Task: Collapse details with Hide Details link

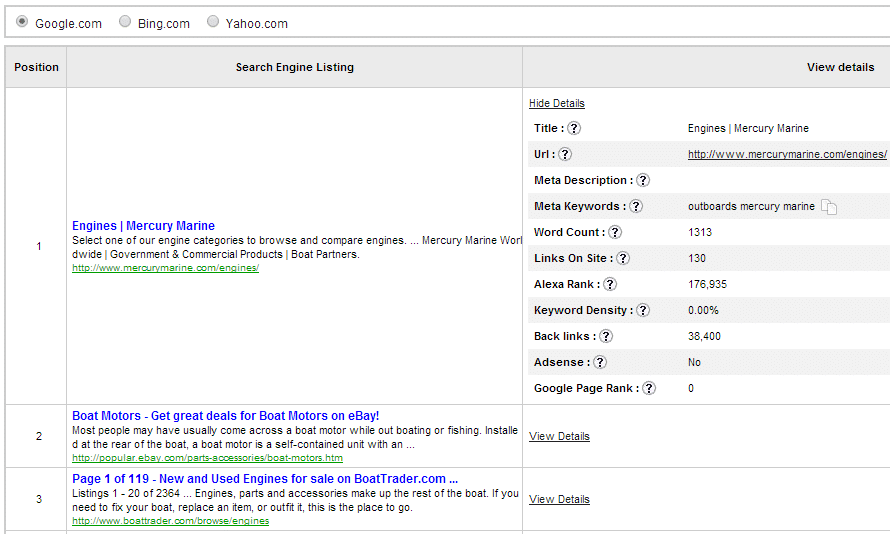Action: (557, 103)
